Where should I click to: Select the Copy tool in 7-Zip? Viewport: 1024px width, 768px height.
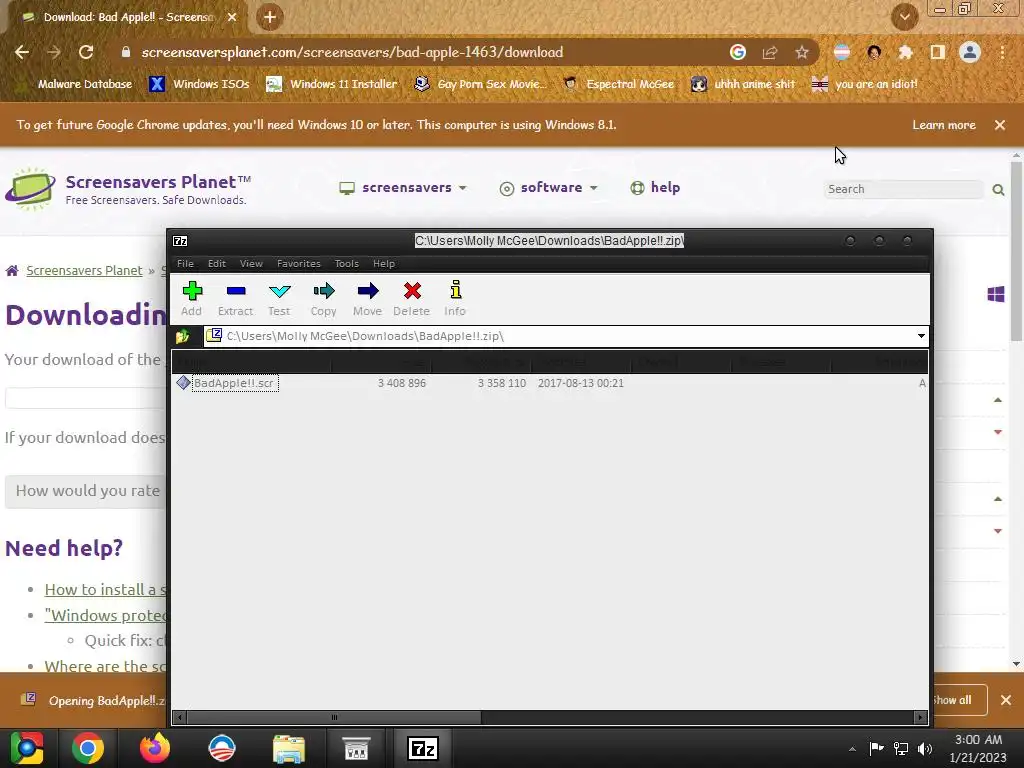pos(323,298)
